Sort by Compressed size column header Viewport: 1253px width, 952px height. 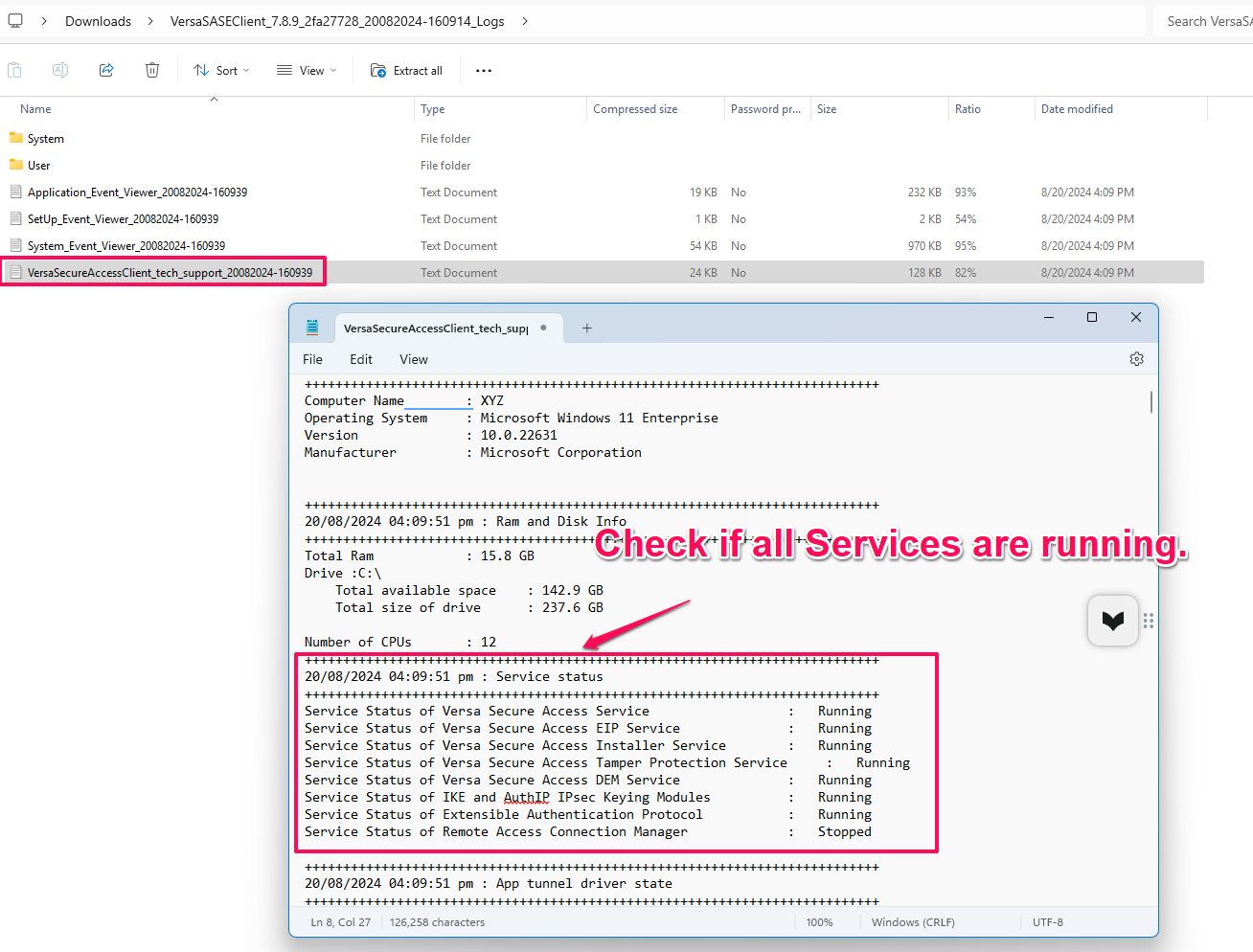pyautogui.click(x=655, y=109)
